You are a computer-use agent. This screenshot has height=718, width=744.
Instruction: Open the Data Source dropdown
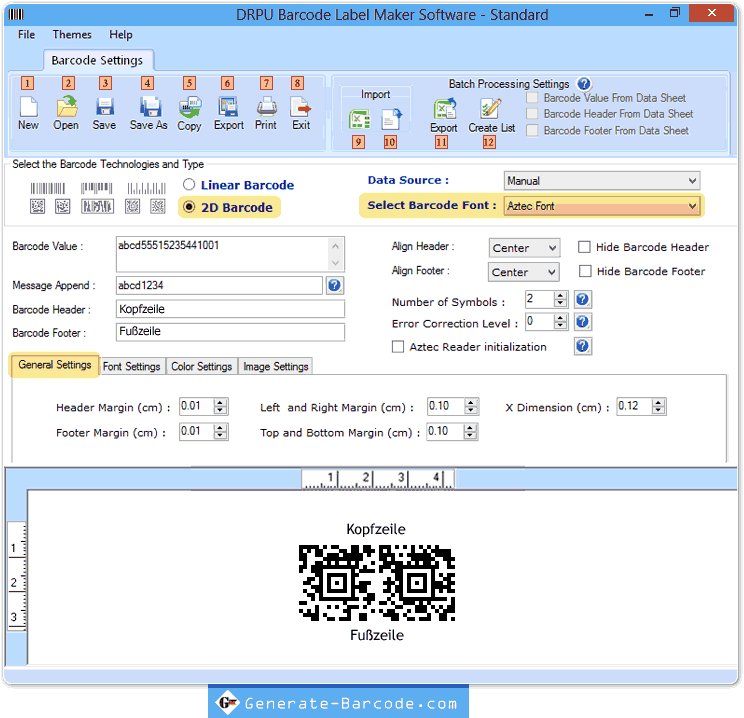coord(602,181)
